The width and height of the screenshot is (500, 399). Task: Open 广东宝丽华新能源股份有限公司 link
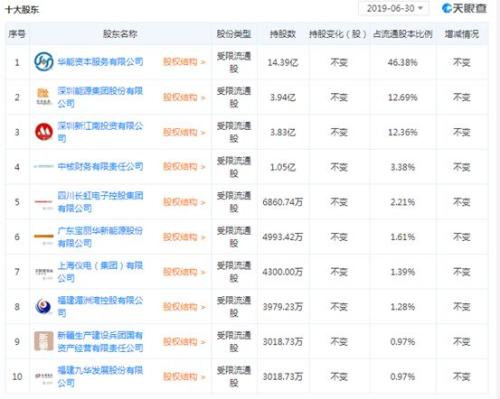[x=100, y=237]
